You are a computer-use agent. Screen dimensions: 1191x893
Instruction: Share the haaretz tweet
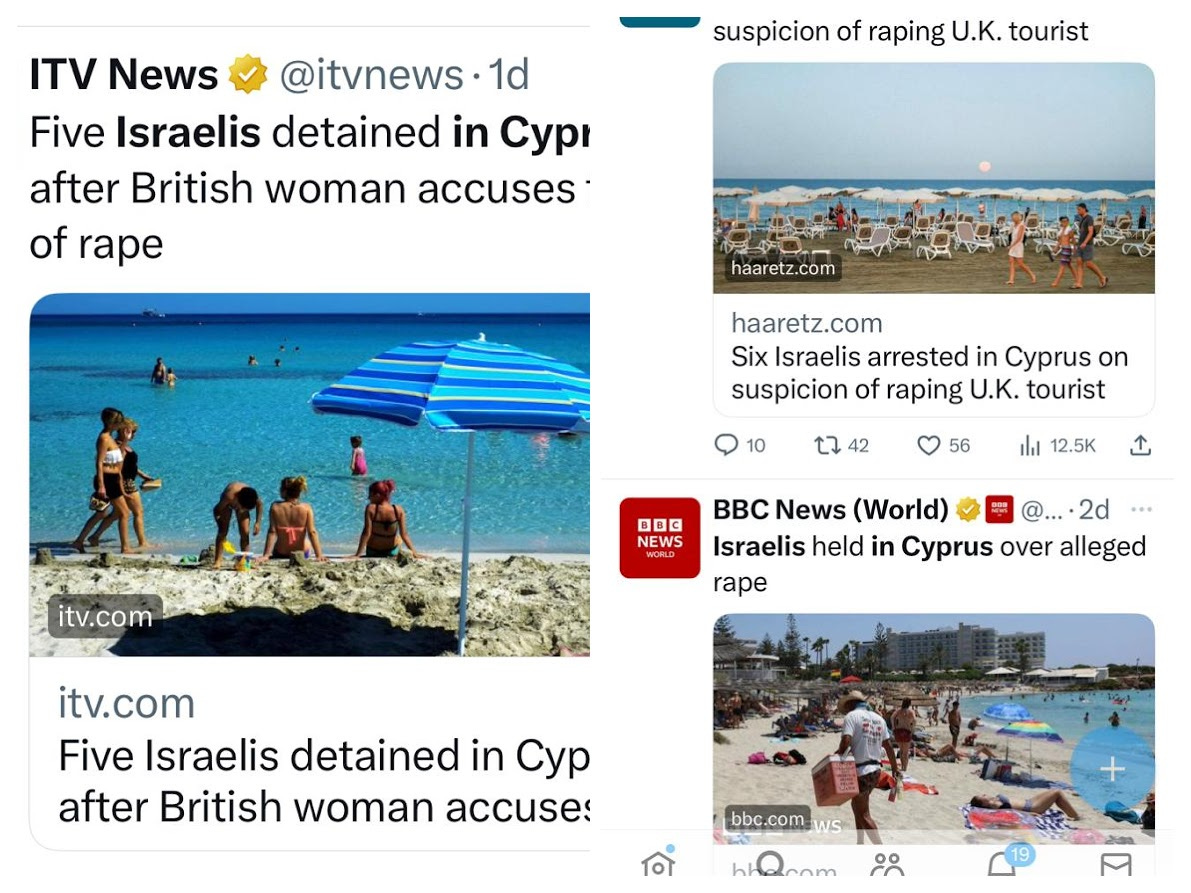pyautogui.click(x=1140, y=445)
